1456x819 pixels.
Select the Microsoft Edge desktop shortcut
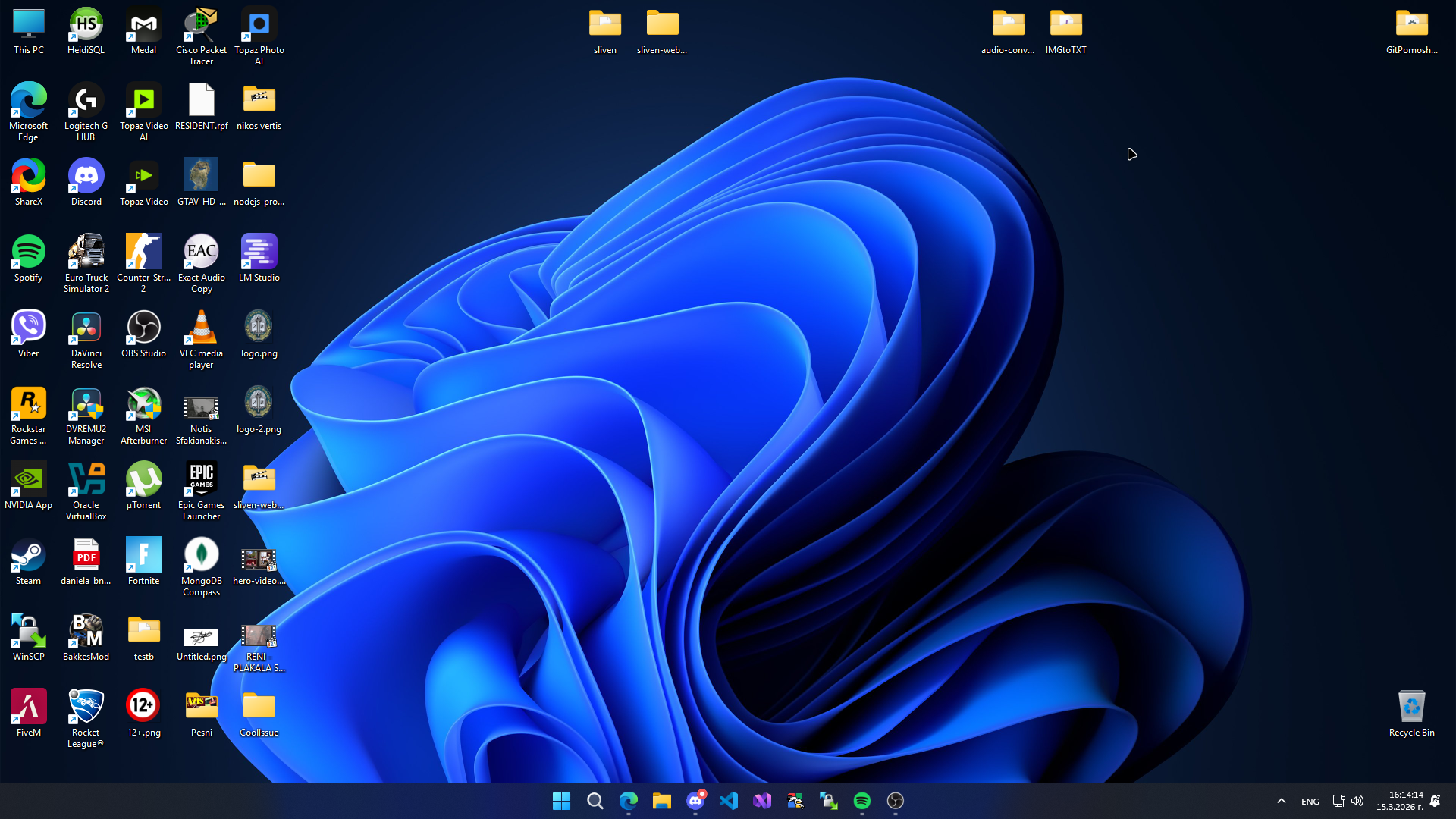(29, 112)
